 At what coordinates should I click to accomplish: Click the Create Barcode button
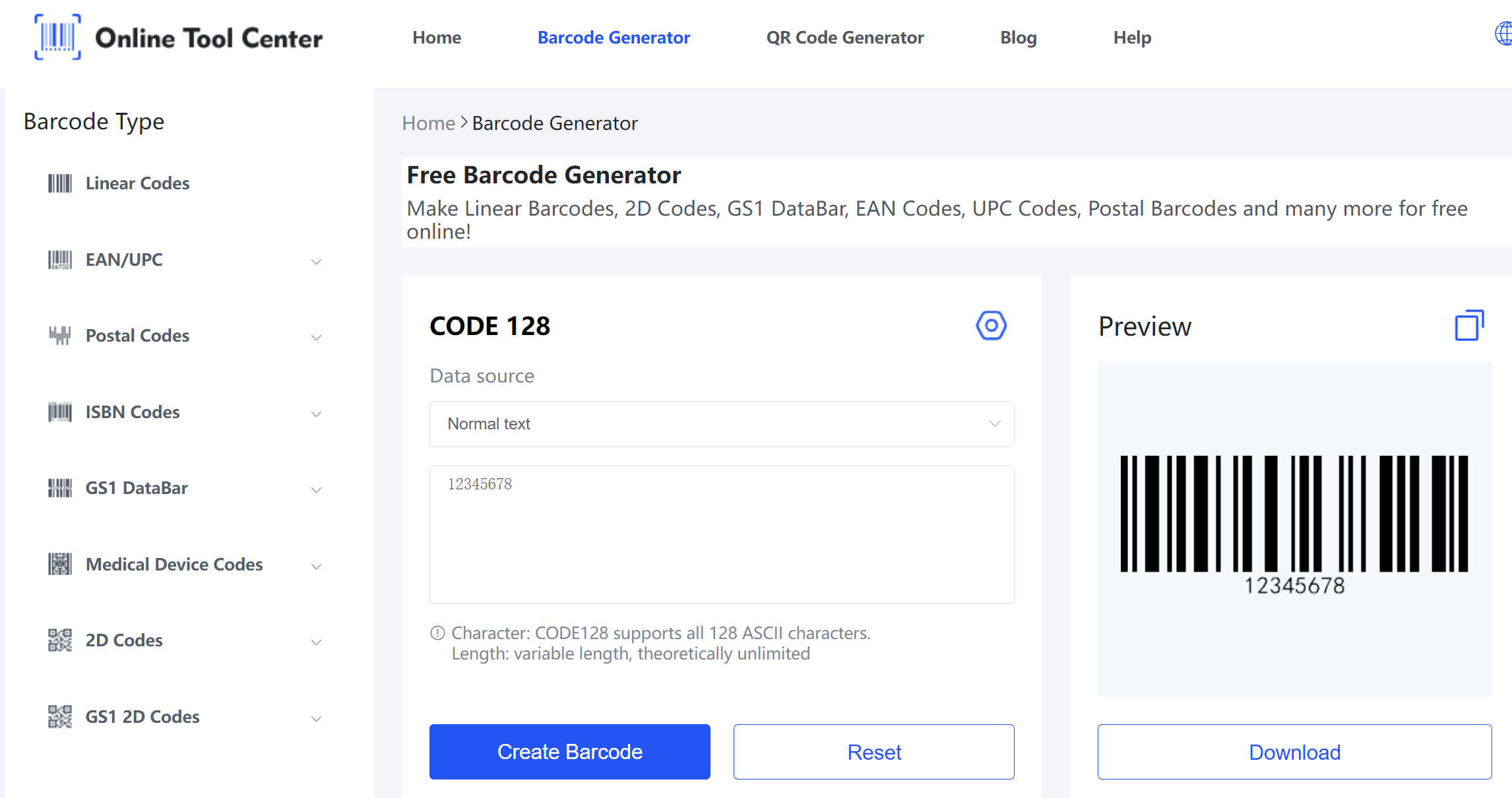coord(570,751)
